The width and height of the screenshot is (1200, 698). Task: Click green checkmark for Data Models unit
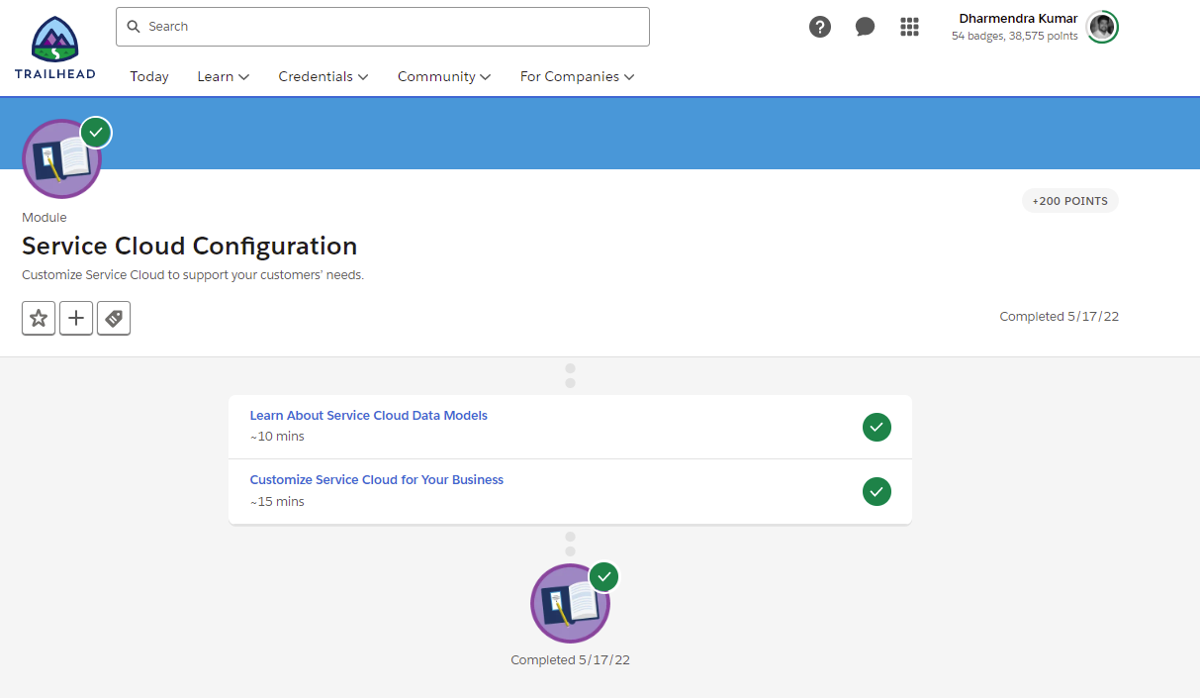click(877, 427)
